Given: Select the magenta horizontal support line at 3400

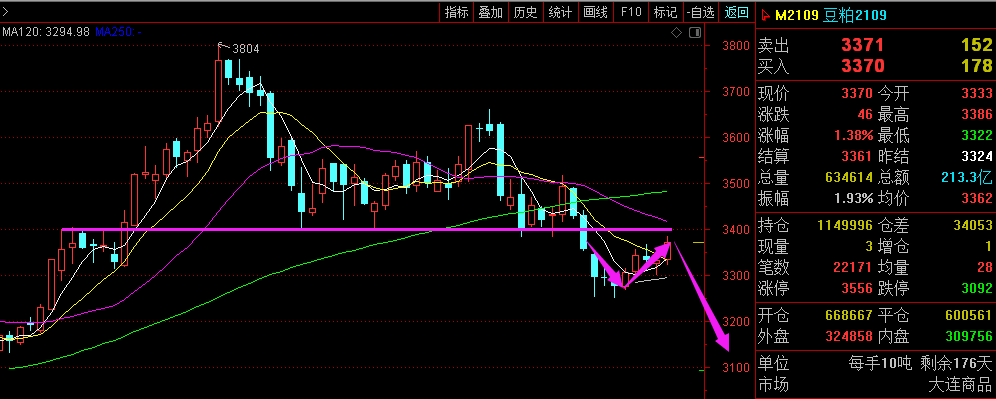Looking at the screenshot, I should pos(366,229).
